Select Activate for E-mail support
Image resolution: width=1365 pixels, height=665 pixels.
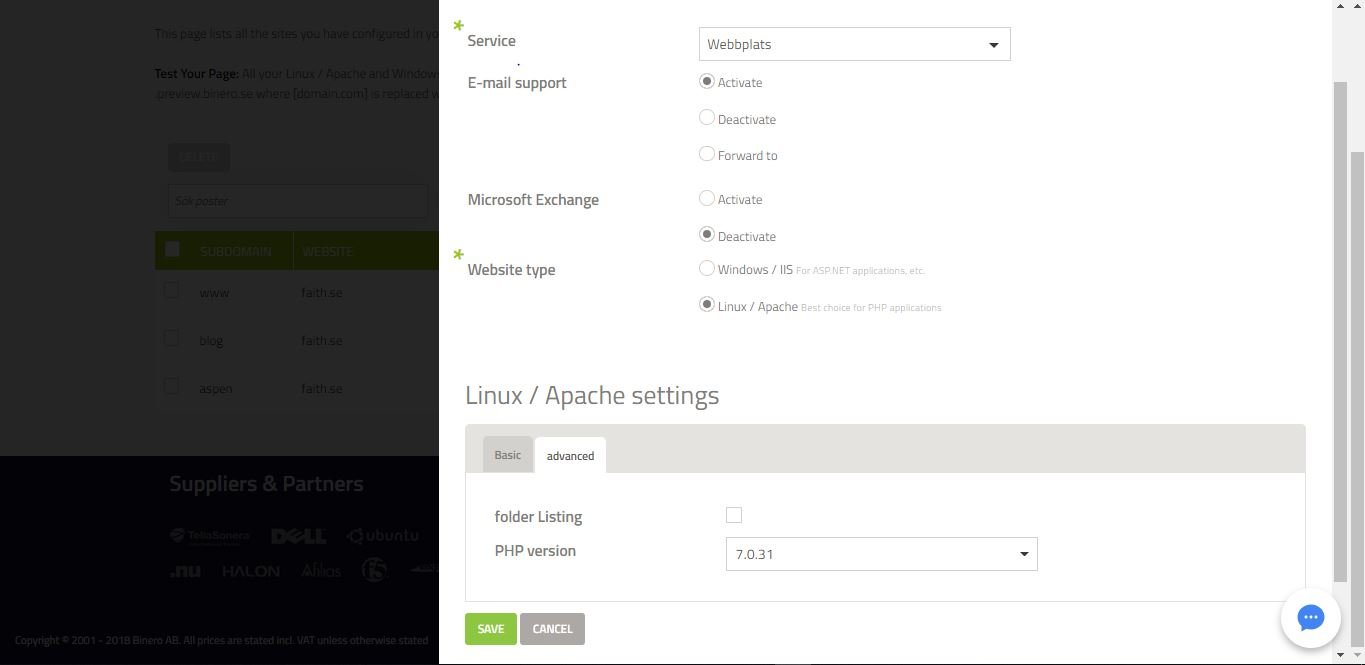pos(707,81)
